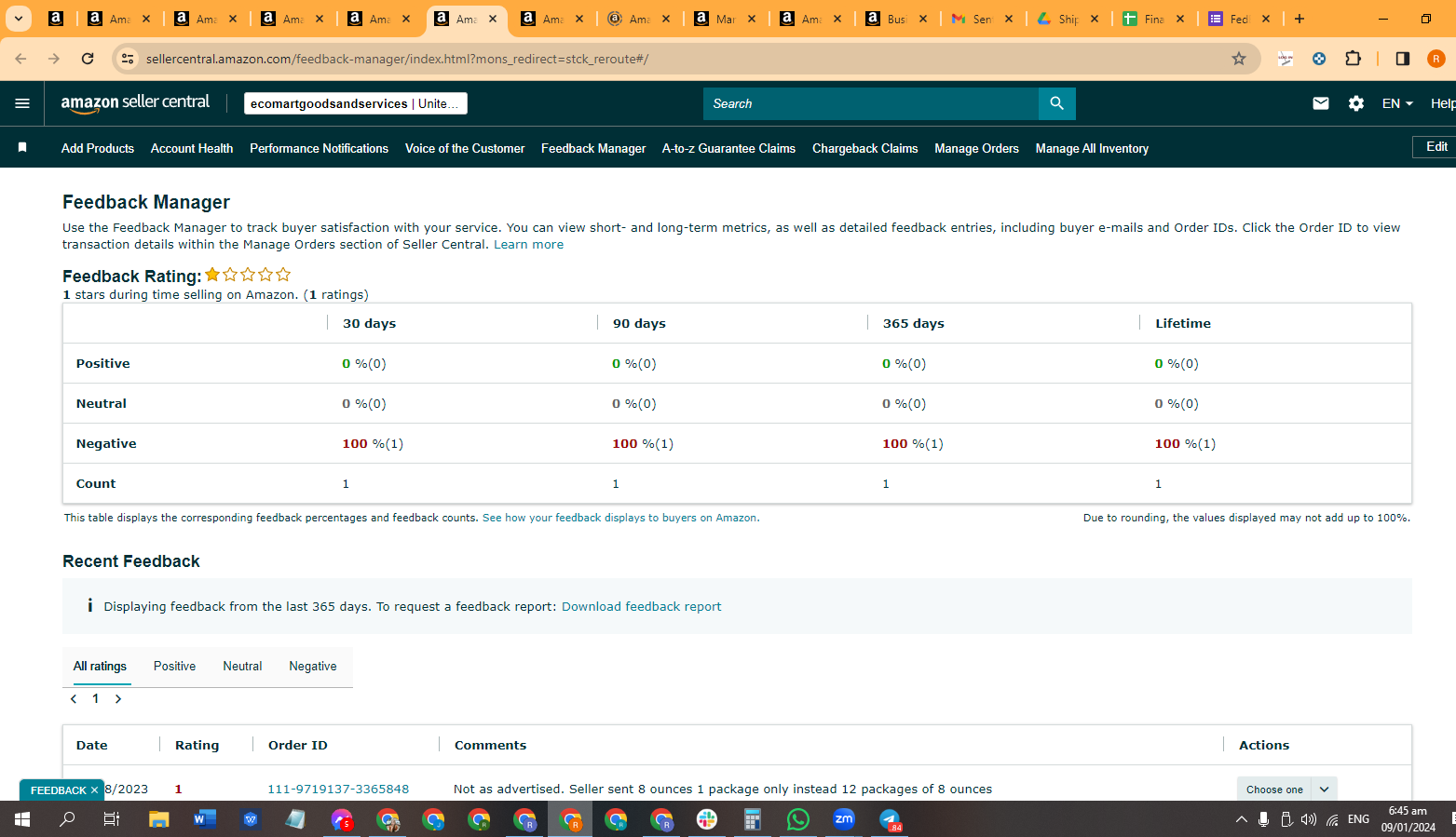Image resolution: width=1456 pixels, height=837 pixels.
Task: Click the Learn more link
Action: pyautogui.click(x=528, y=245)
